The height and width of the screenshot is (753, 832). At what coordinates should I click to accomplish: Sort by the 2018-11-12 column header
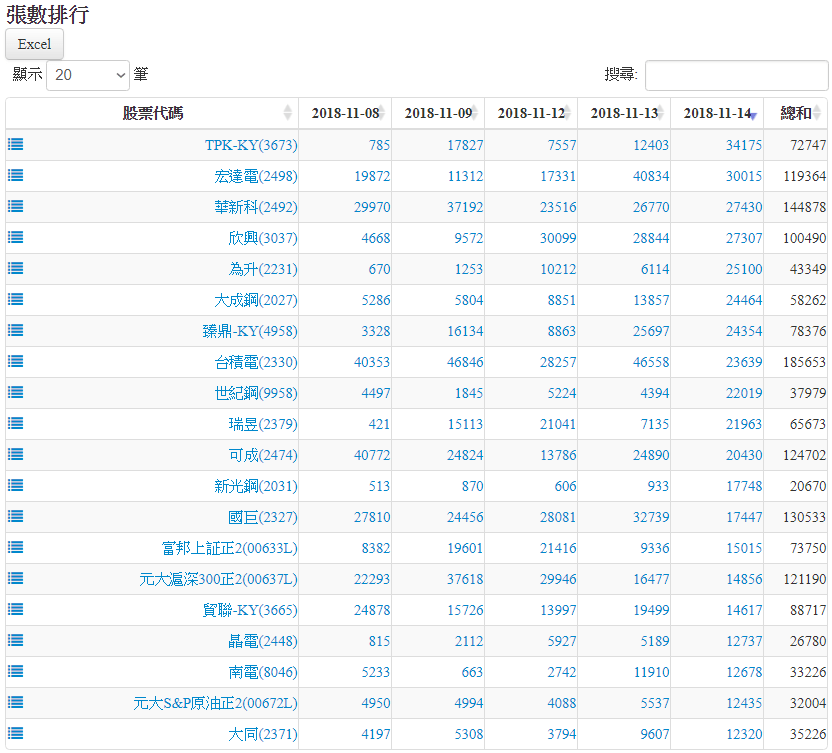pos(530,113)
